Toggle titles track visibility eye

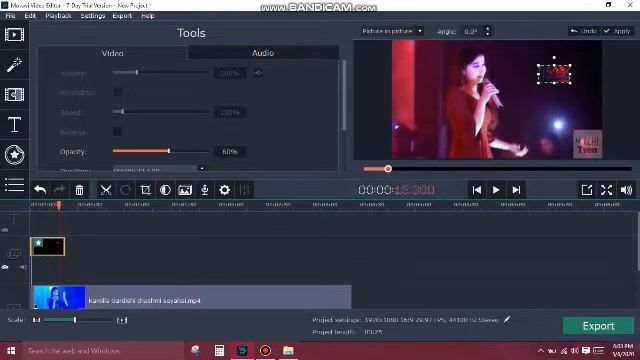[x=5, y=230]
